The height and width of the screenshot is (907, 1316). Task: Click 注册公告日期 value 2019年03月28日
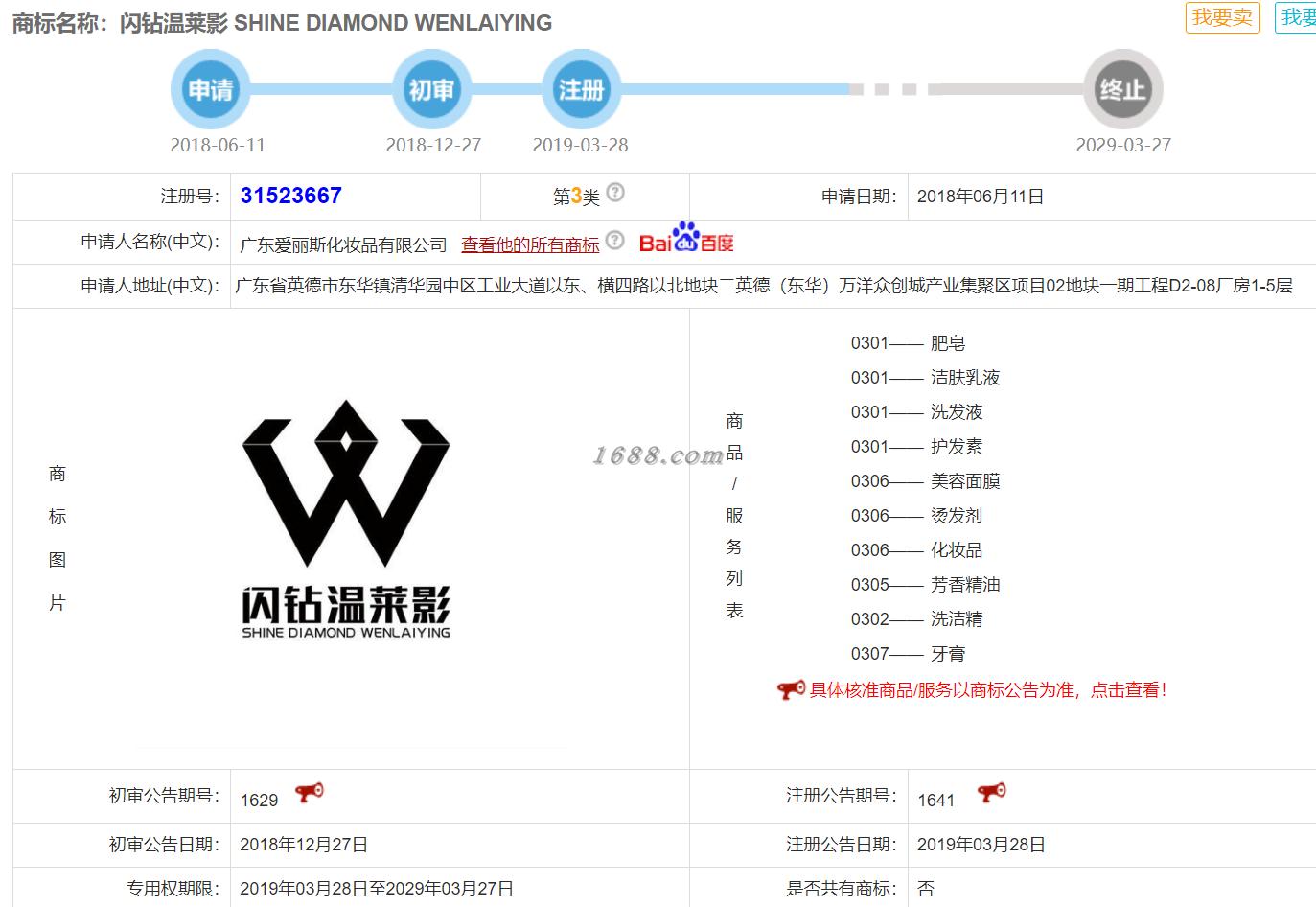(x=981, y=845)
